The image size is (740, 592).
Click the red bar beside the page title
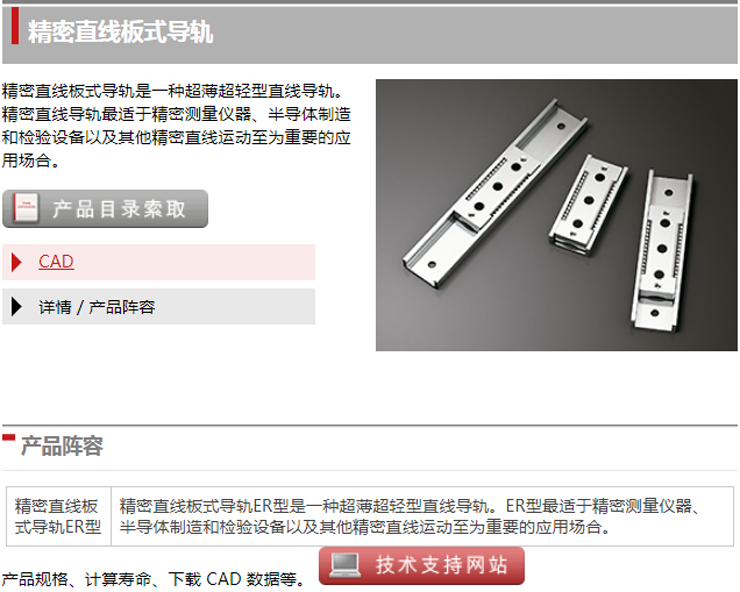(15, 26)
